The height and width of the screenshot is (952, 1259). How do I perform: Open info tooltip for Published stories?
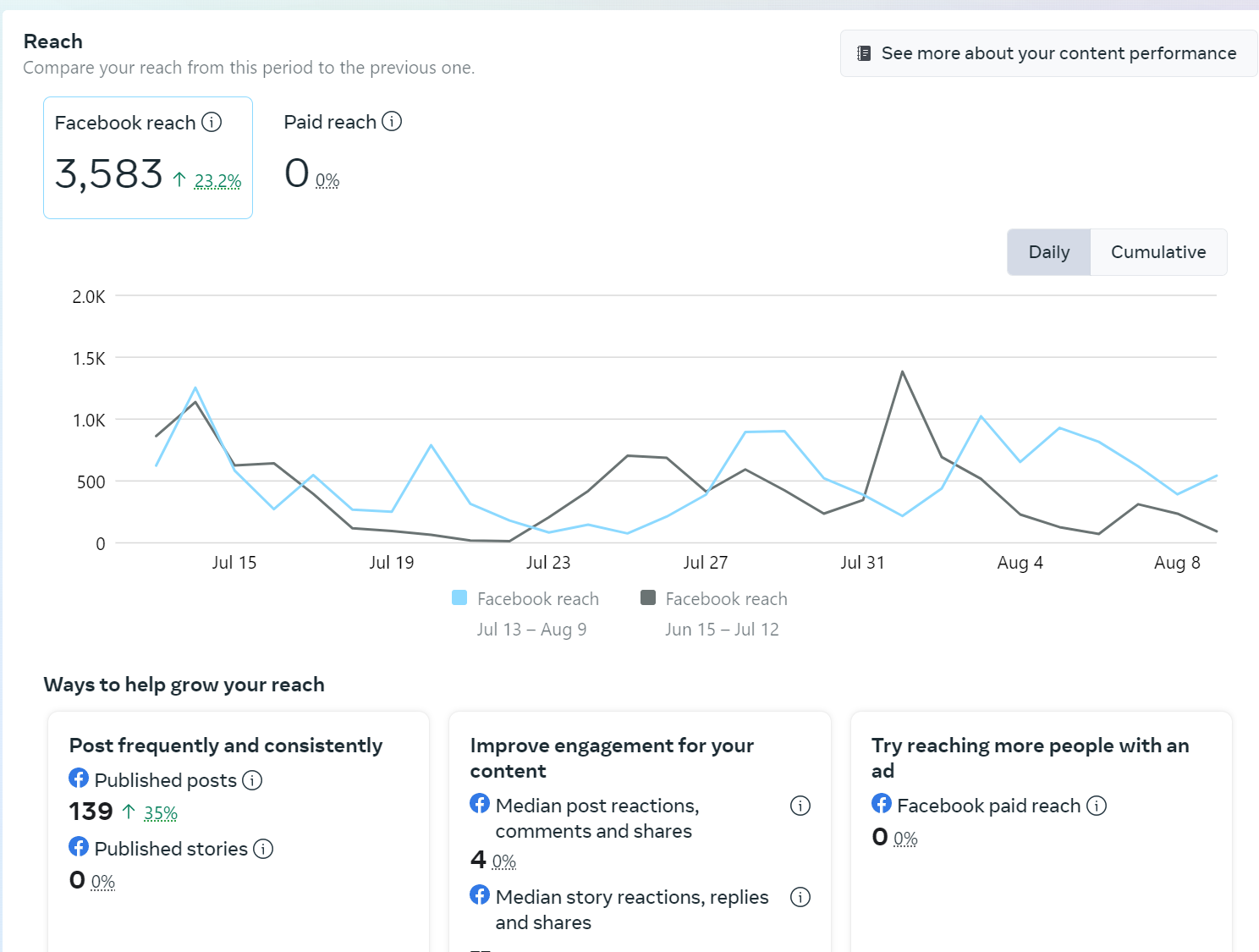(x=263, y=849)
